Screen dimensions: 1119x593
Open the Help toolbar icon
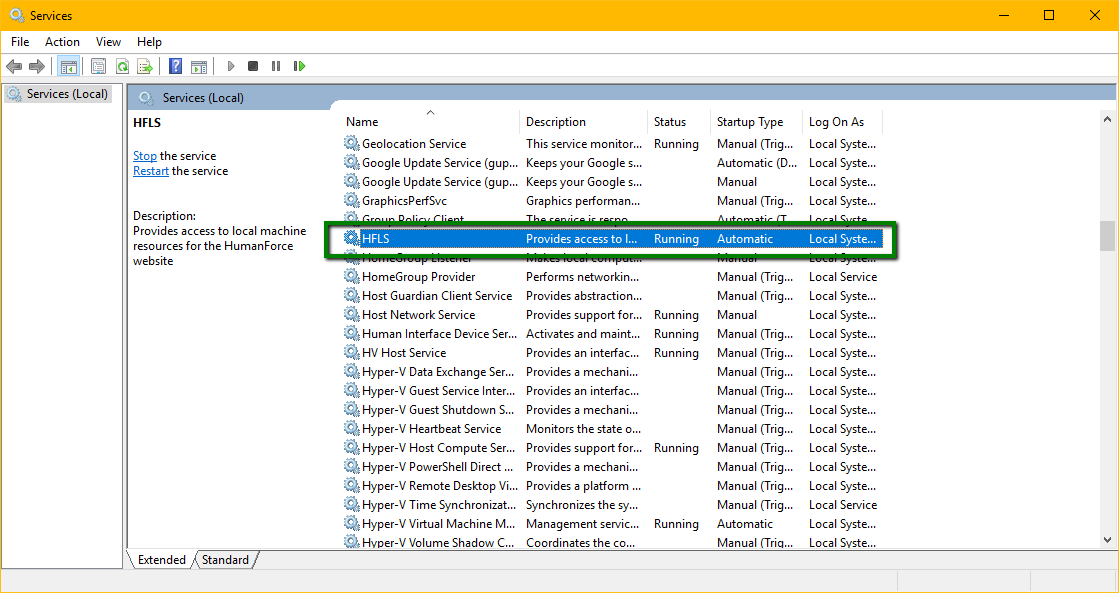[x=176, y=66]
